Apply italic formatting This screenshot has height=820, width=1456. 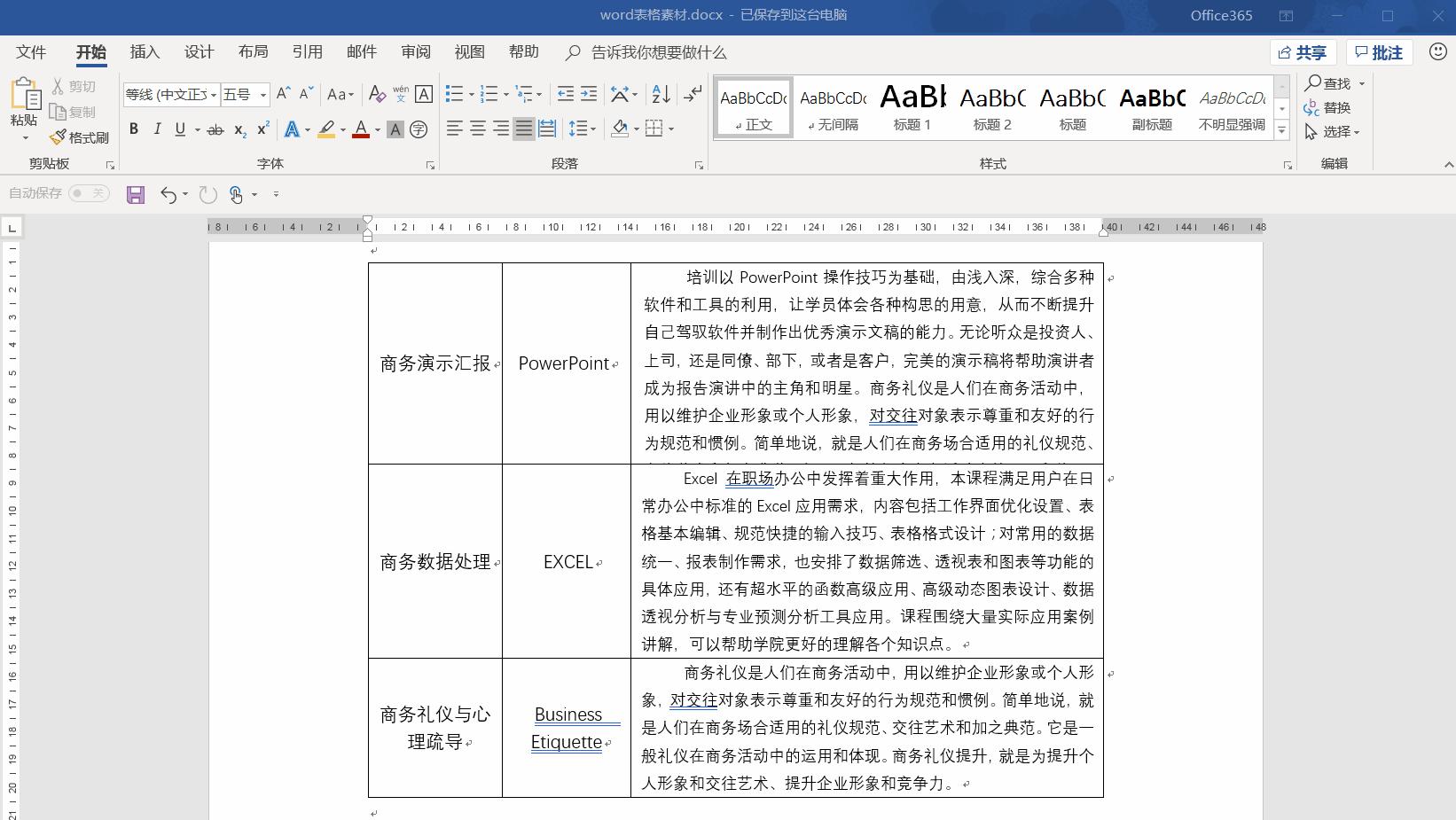click(156, 129)
